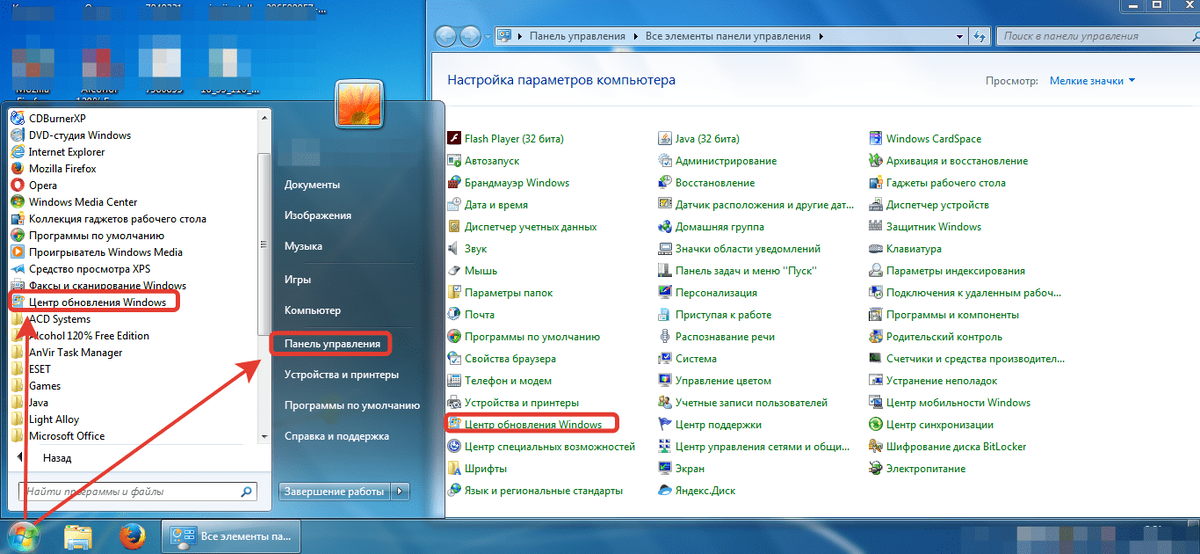Click the user account picture in Start menu

(x=359, y=102)
